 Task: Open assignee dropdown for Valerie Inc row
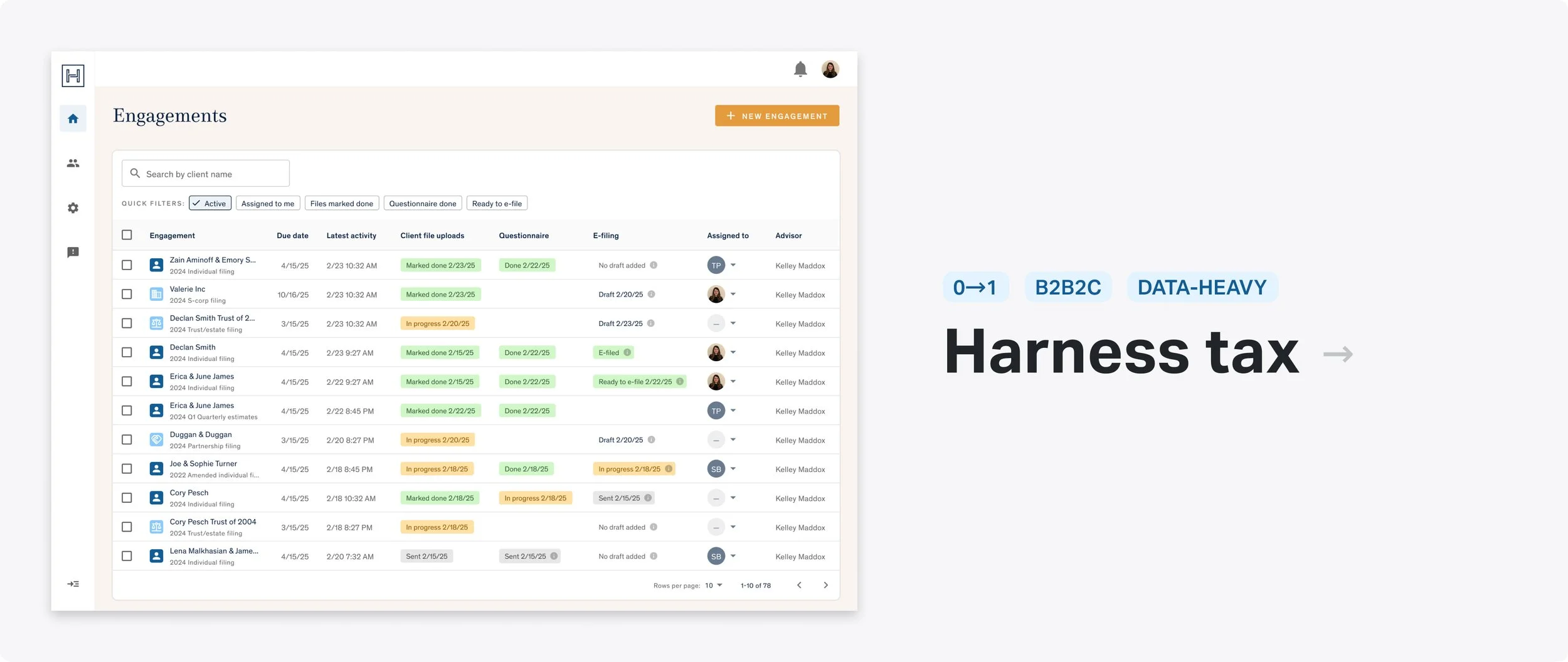(733, 294)
